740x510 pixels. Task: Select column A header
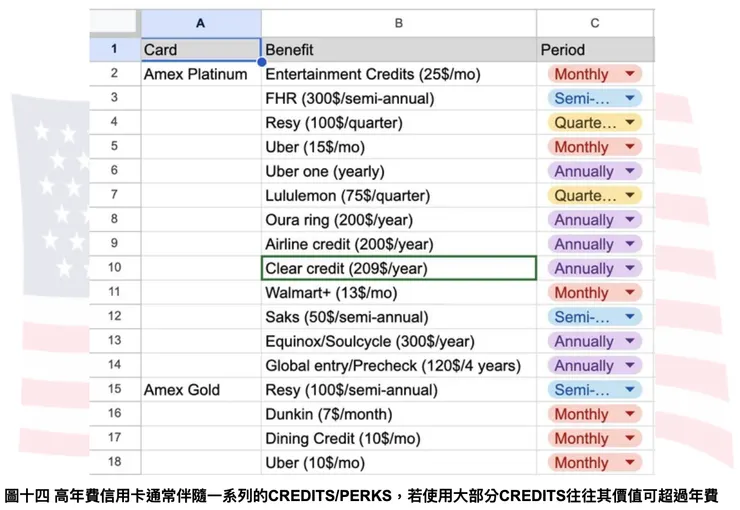201,23
